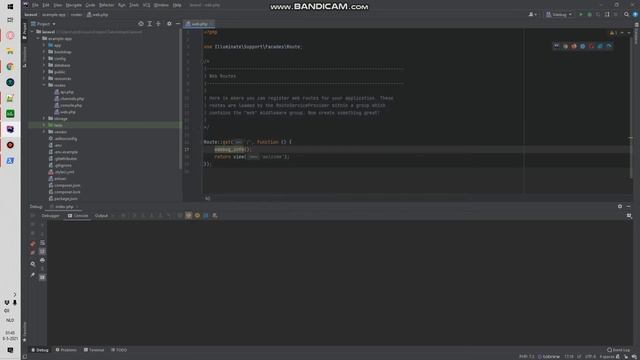
Task: Click Chrome icon in Windows taskbar
Action: click(10, 67)
